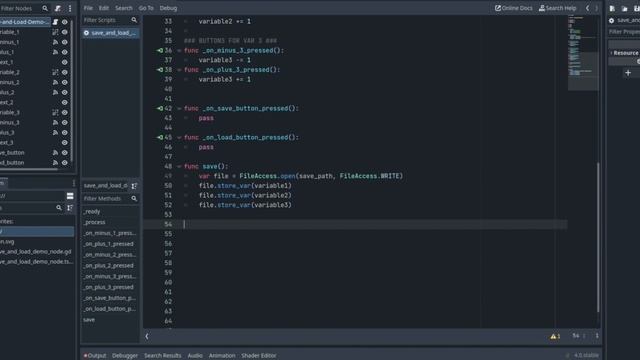Click the signal icon on the minus_2 node
Viewport: 640px width, 360px height.
[55, 82]
